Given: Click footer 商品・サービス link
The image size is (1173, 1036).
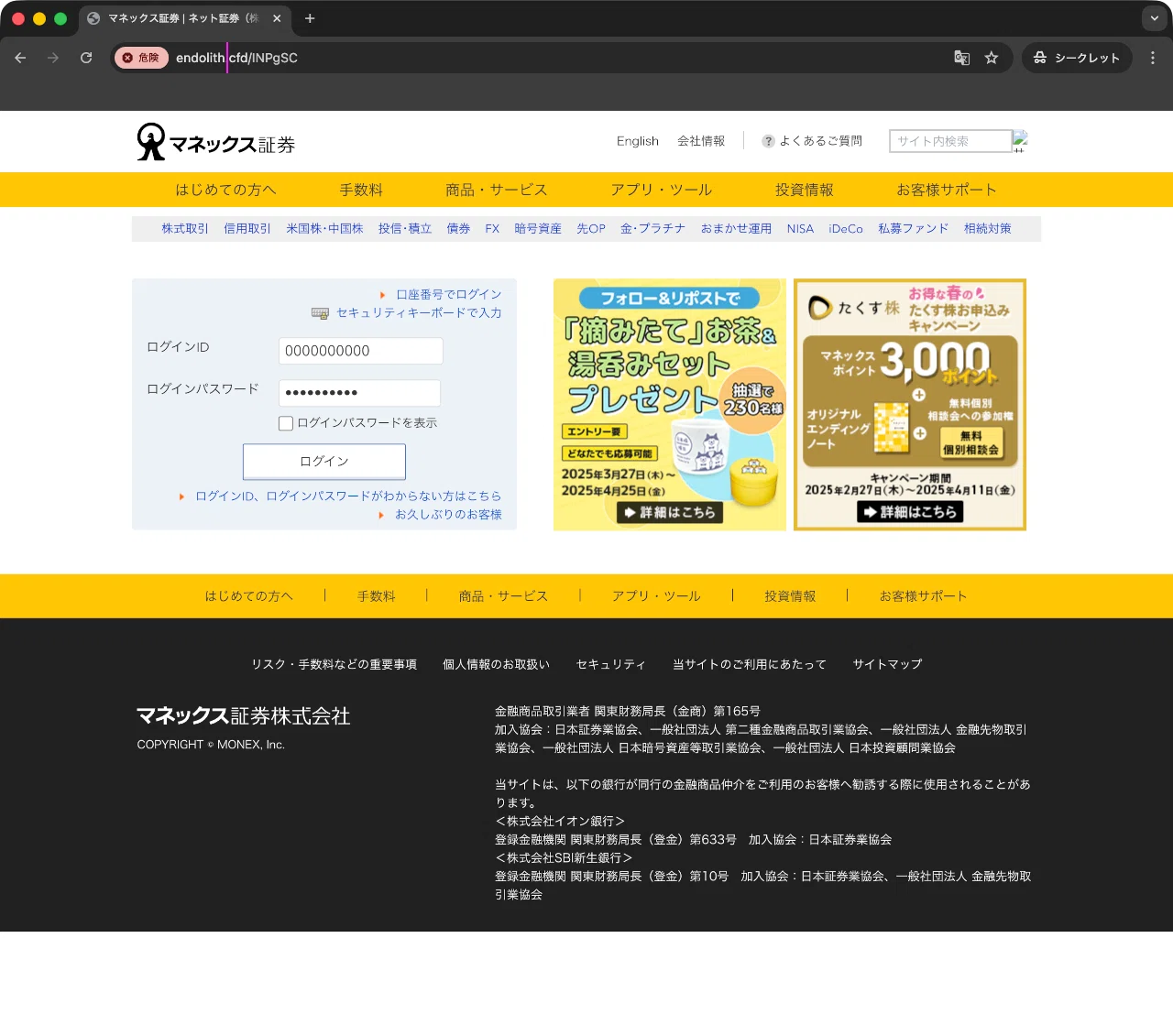Looking at the screenshot, I should (504, 596).
